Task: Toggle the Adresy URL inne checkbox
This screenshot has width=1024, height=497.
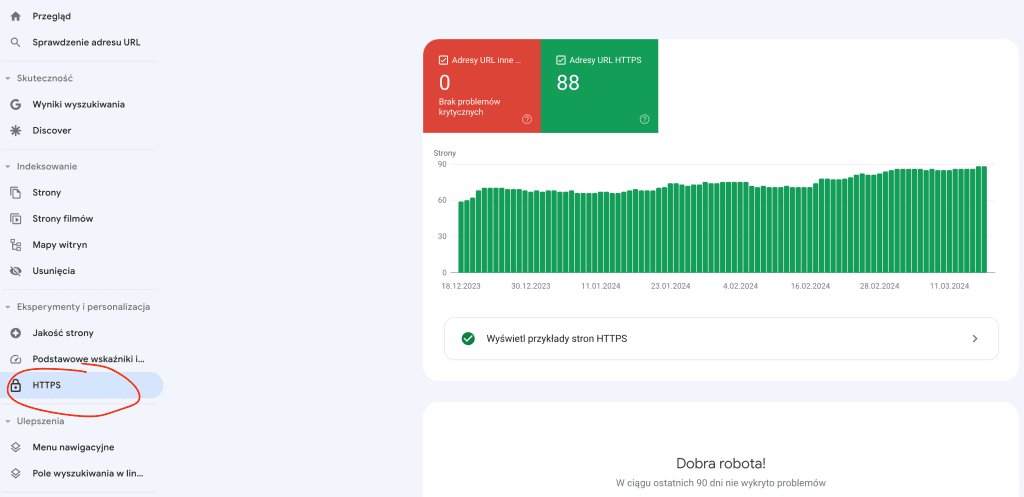Action: coord(443,60)
